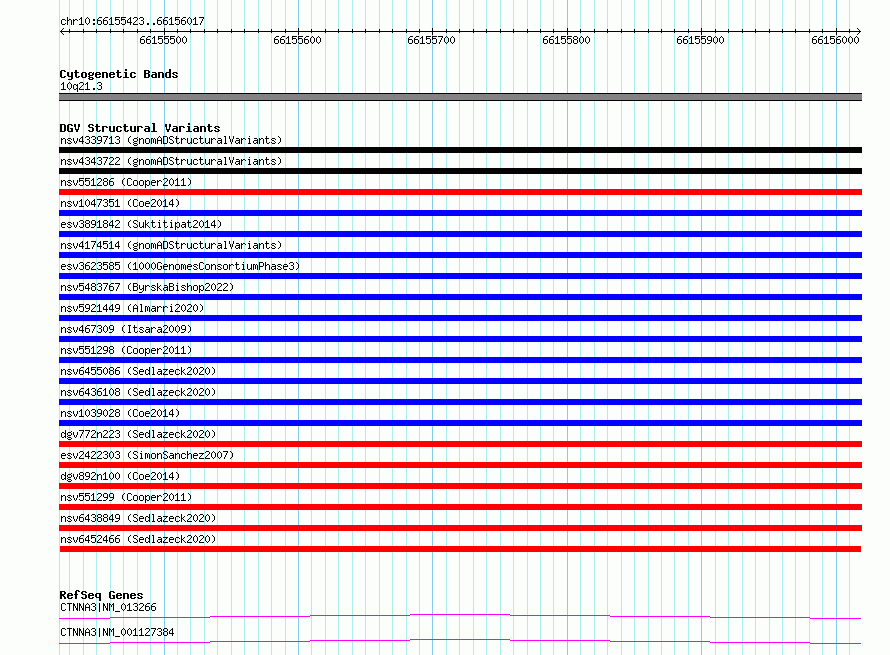Screen dimensions: 890x655
Task: Open variant nsv6455086 (Sedlazeck2020) label
Action: (x=138, y=371)
